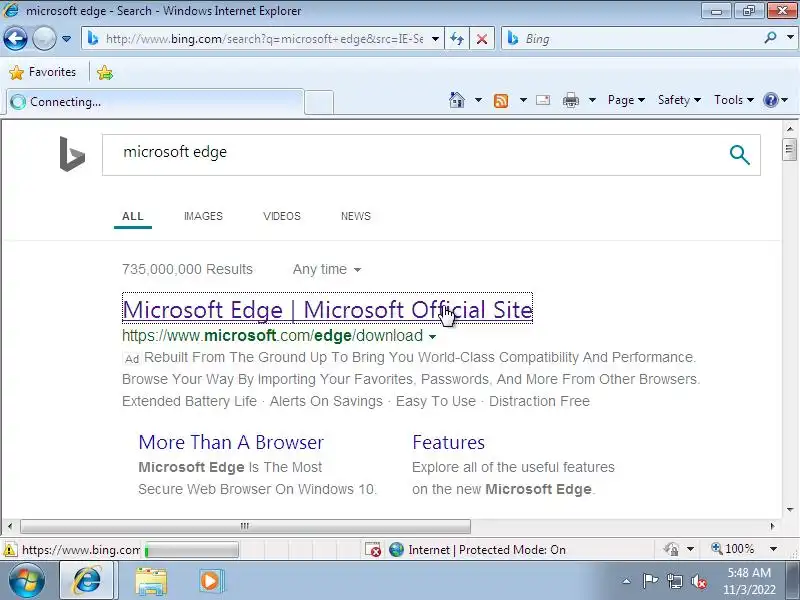Expand the Print options dropdown arrow
Screen dimensions: 800x600
592,100
